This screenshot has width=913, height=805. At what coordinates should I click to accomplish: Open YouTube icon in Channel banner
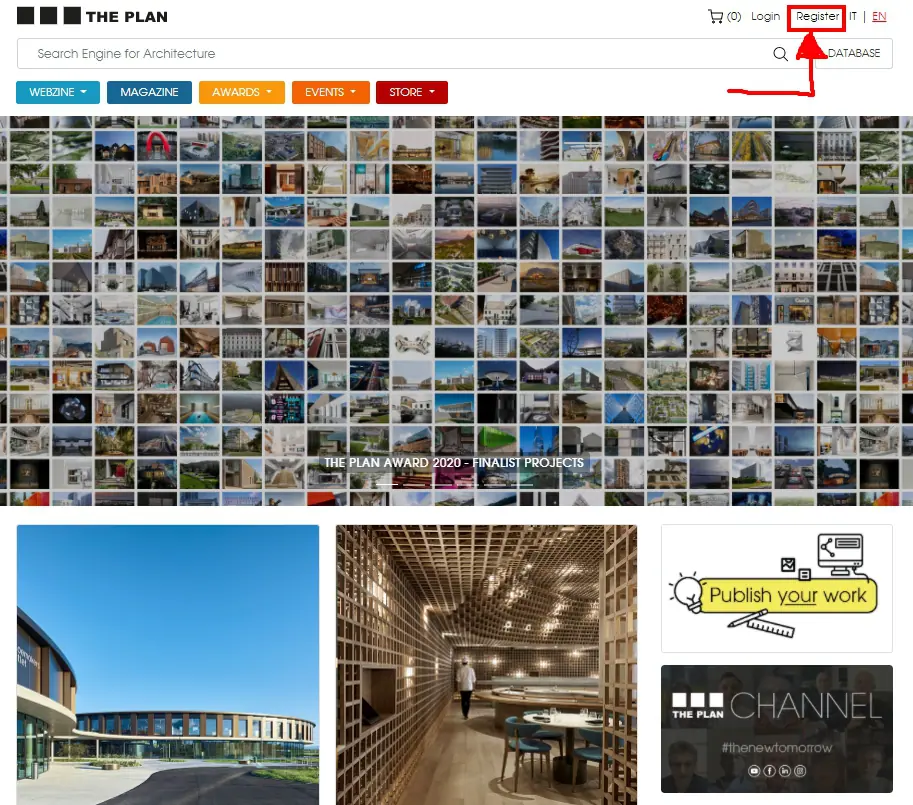[754, 771]
